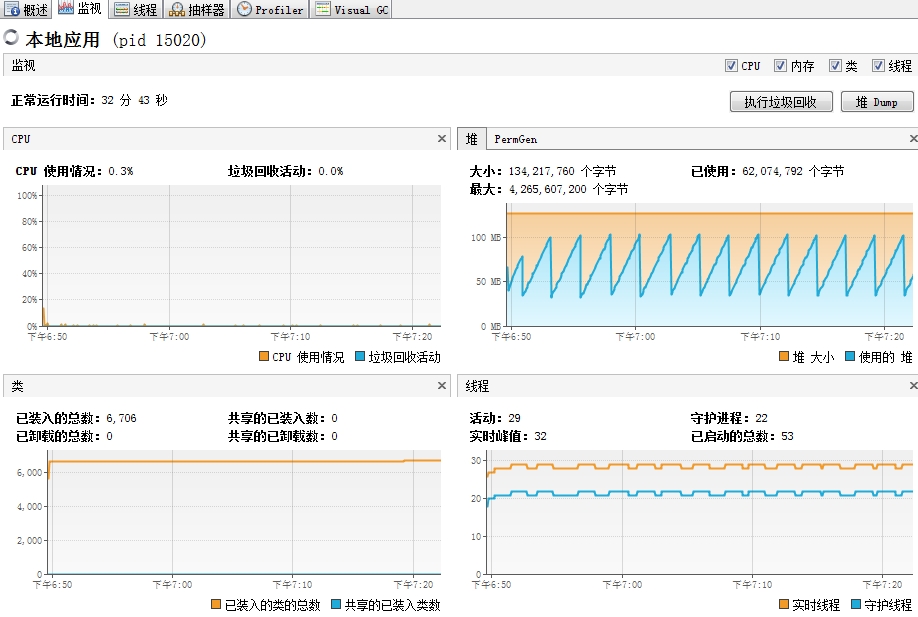
Task: Click the 垃圾回收活动 blue legend swatch
Action: (x=360, y=356)
